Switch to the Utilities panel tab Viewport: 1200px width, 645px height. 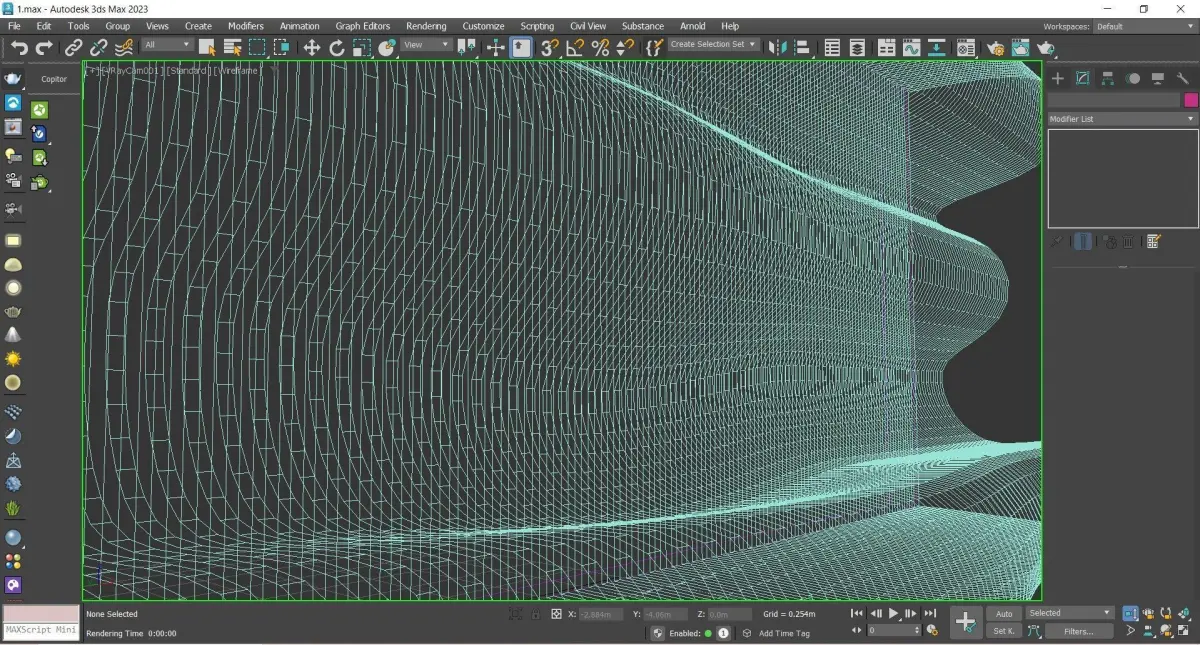1183,78
